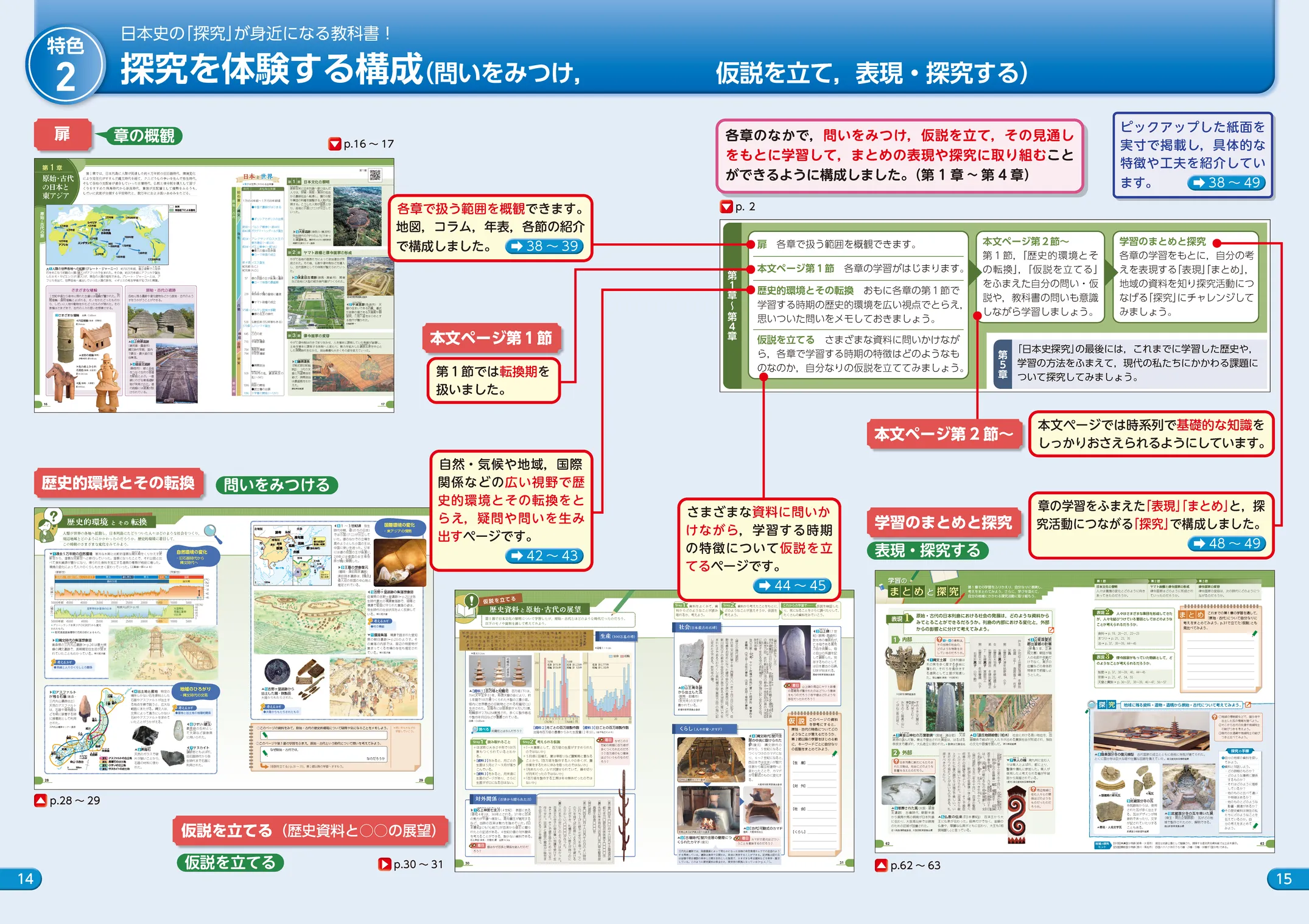
Task: Select the red 扉 label icon
Action: (63, 136)
